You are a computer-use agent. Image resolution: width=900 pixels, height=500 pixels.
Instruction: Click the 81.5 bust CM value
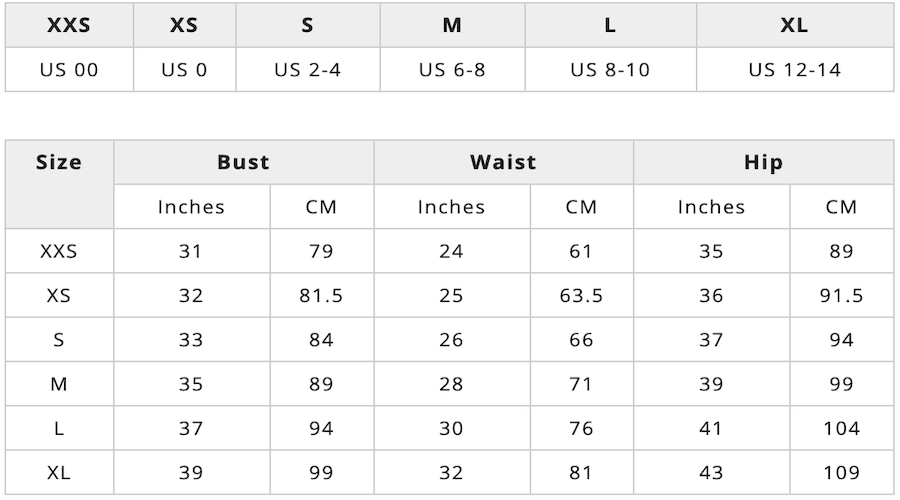pyautogui.click(x=321, y=296)
